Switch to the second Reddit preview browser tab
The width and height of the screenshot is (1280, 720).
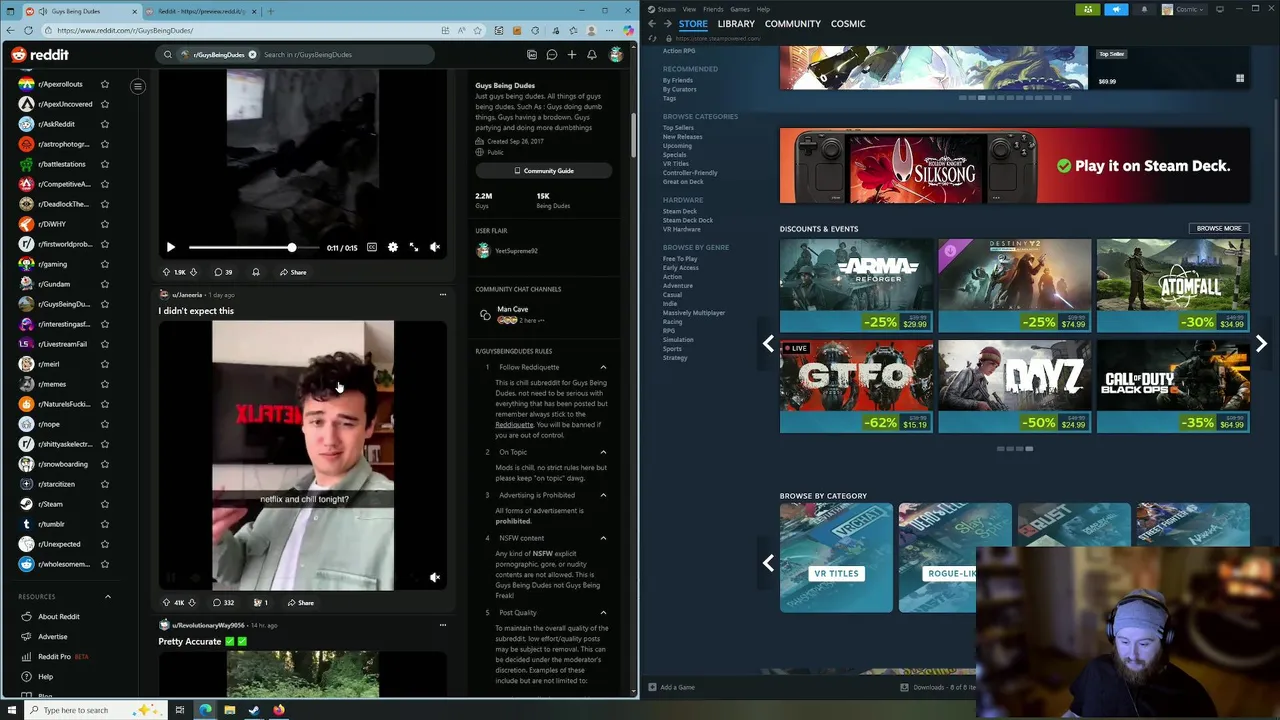point(200,11)
